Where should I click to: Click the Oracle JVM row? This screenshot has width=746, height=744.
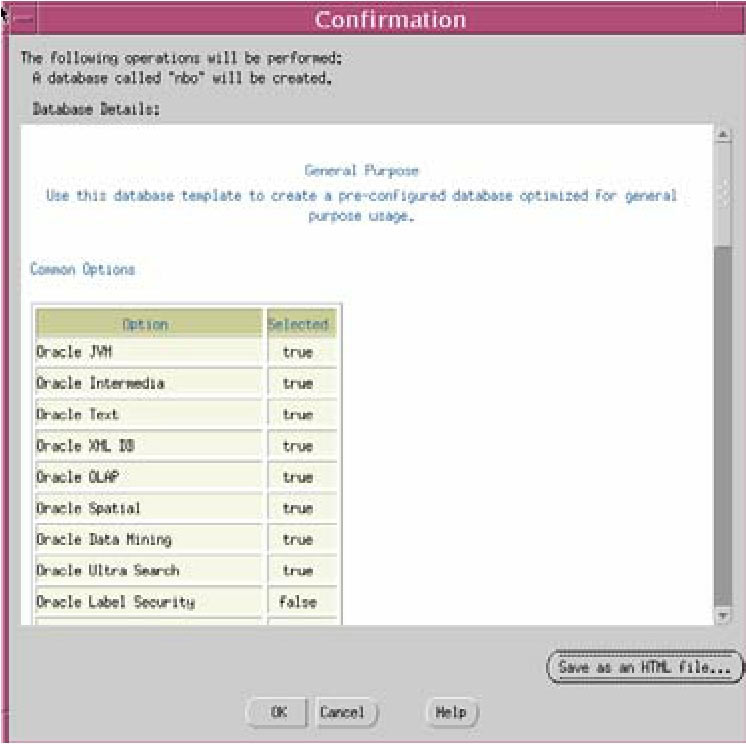(x=148, y=352)
